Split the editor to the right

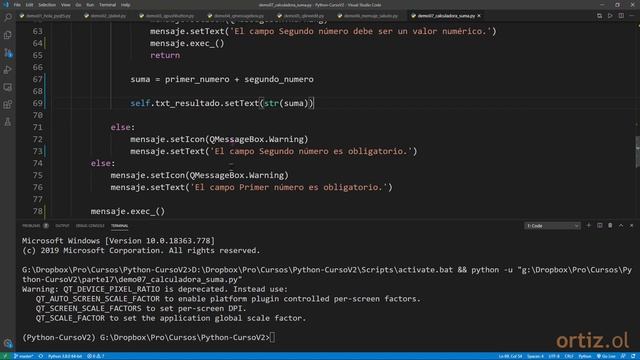[x=621, y=16]
